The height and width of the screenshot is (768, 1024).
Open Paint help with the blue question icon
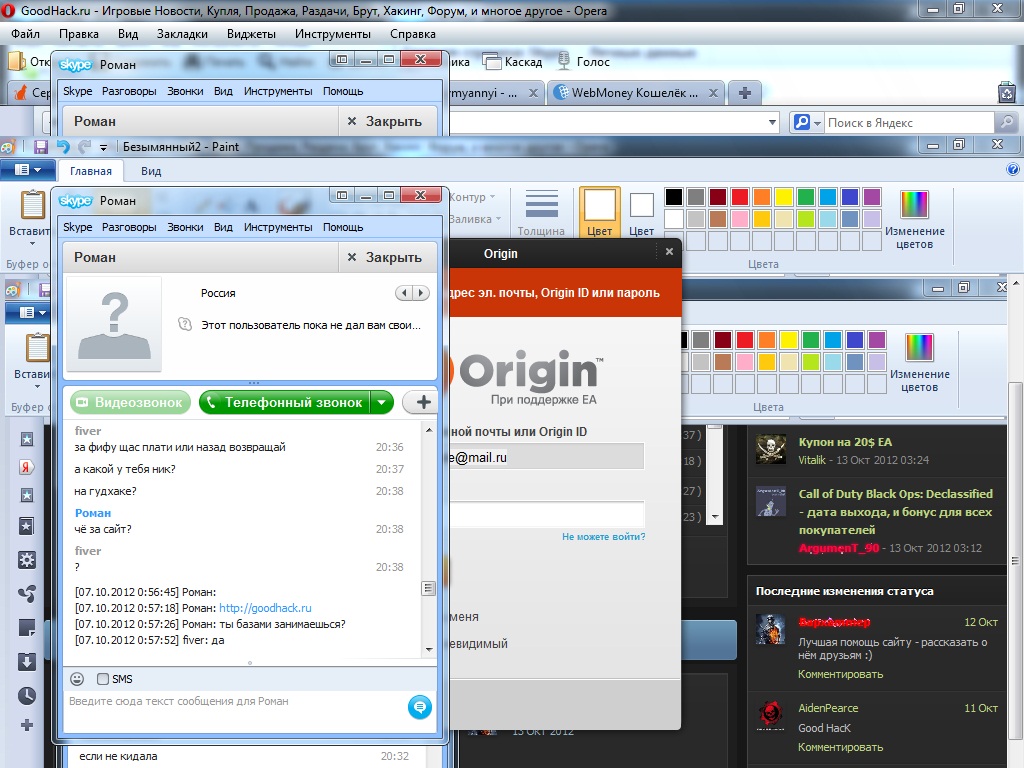click(x=1013, y=170)
